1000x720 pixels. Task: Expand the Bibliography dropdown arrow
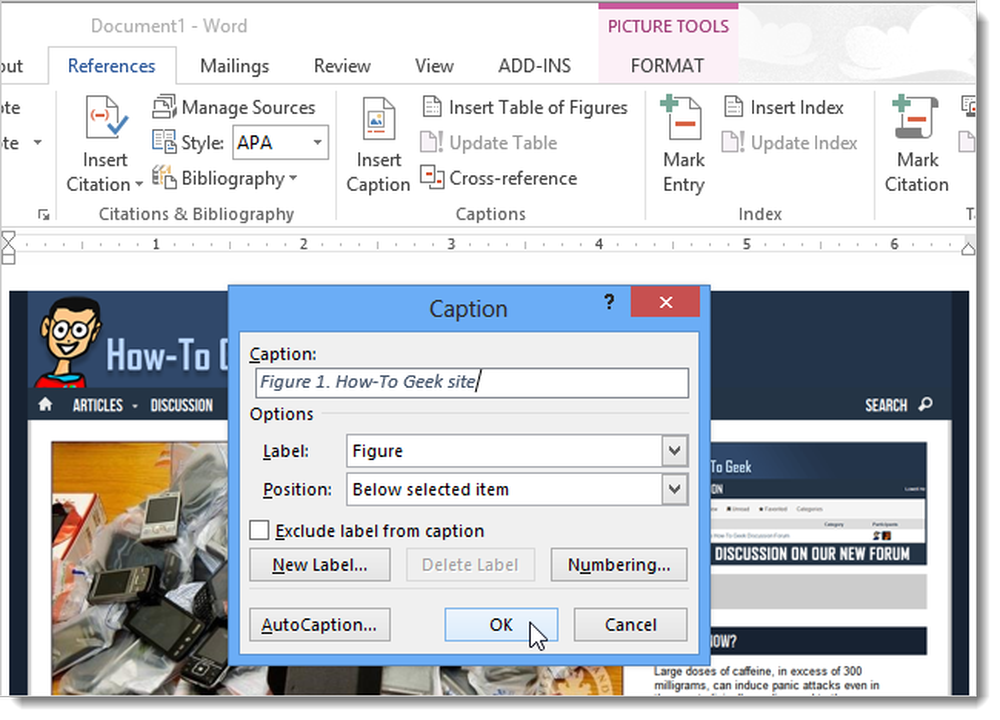pos(293,179)
